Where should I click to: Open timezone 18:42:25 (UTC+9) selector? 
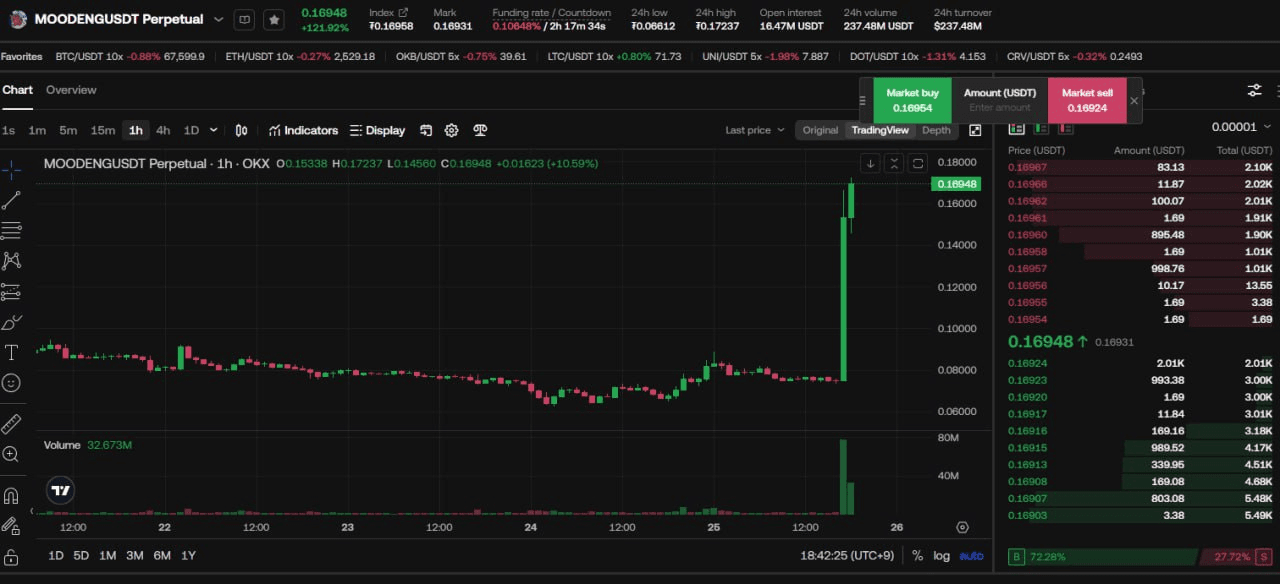(x=847, y=555)
